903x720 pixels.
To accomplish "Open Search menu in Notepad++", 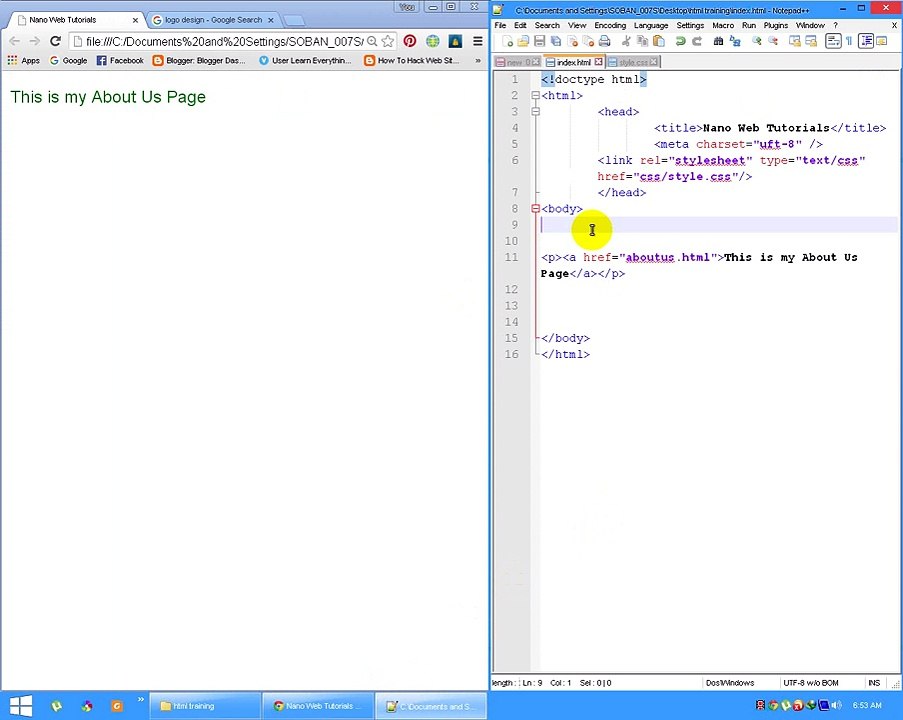I will (x=547, y=25).
